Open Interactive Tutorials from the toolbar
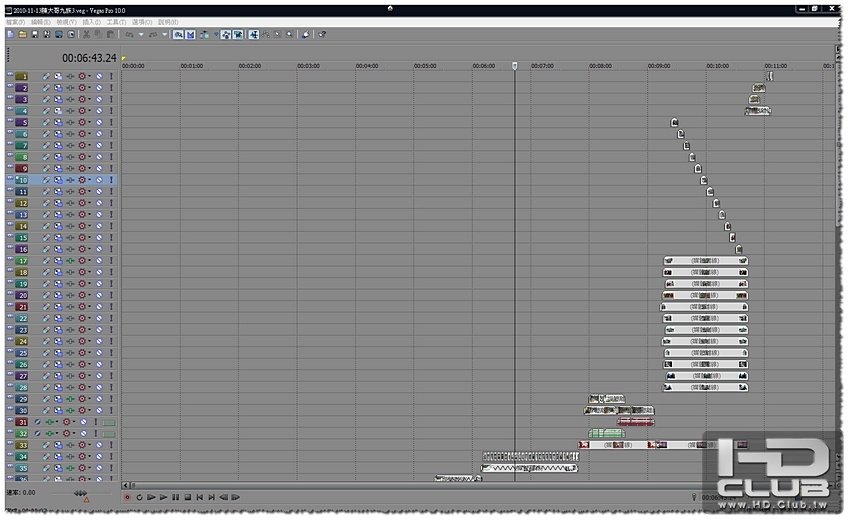Screen dimensions: 849x520 click(x=306, y=34)
